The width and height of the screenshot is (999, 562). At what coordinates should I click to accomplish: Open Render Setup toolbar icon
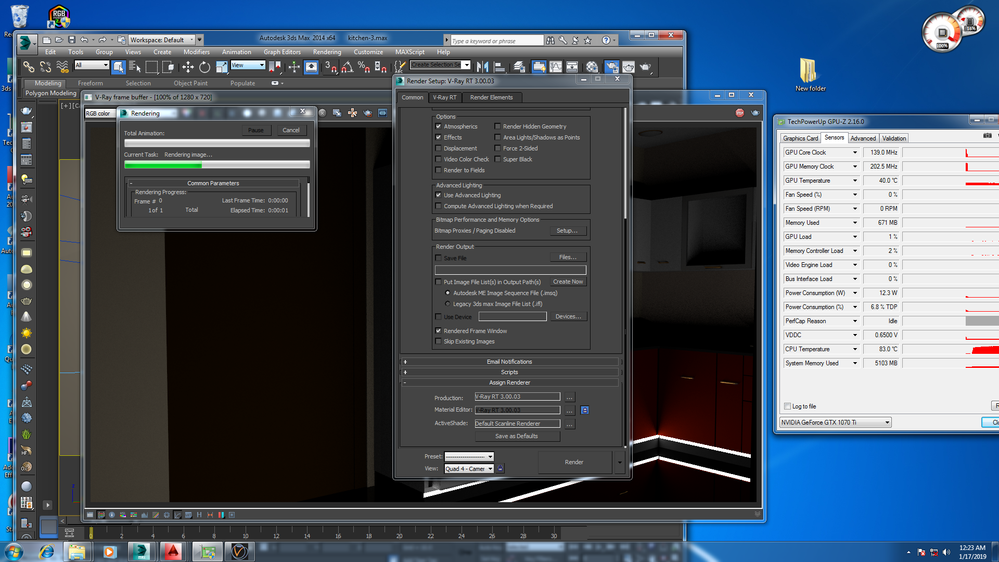pos(612,66)
